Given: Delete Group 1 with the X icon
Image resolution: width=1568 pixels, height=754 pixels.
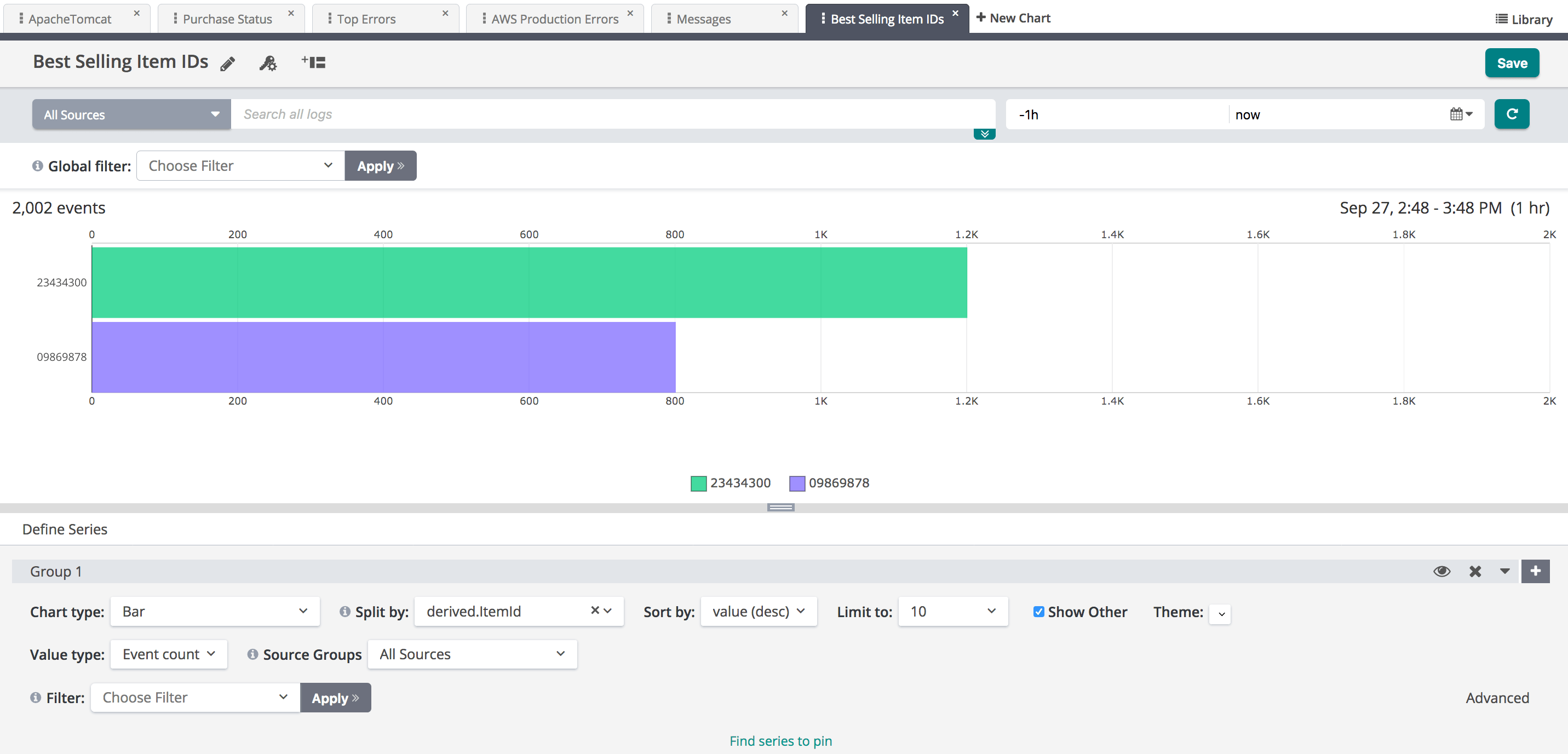Looking at the screenshot, I should [x=1475, y=572].
